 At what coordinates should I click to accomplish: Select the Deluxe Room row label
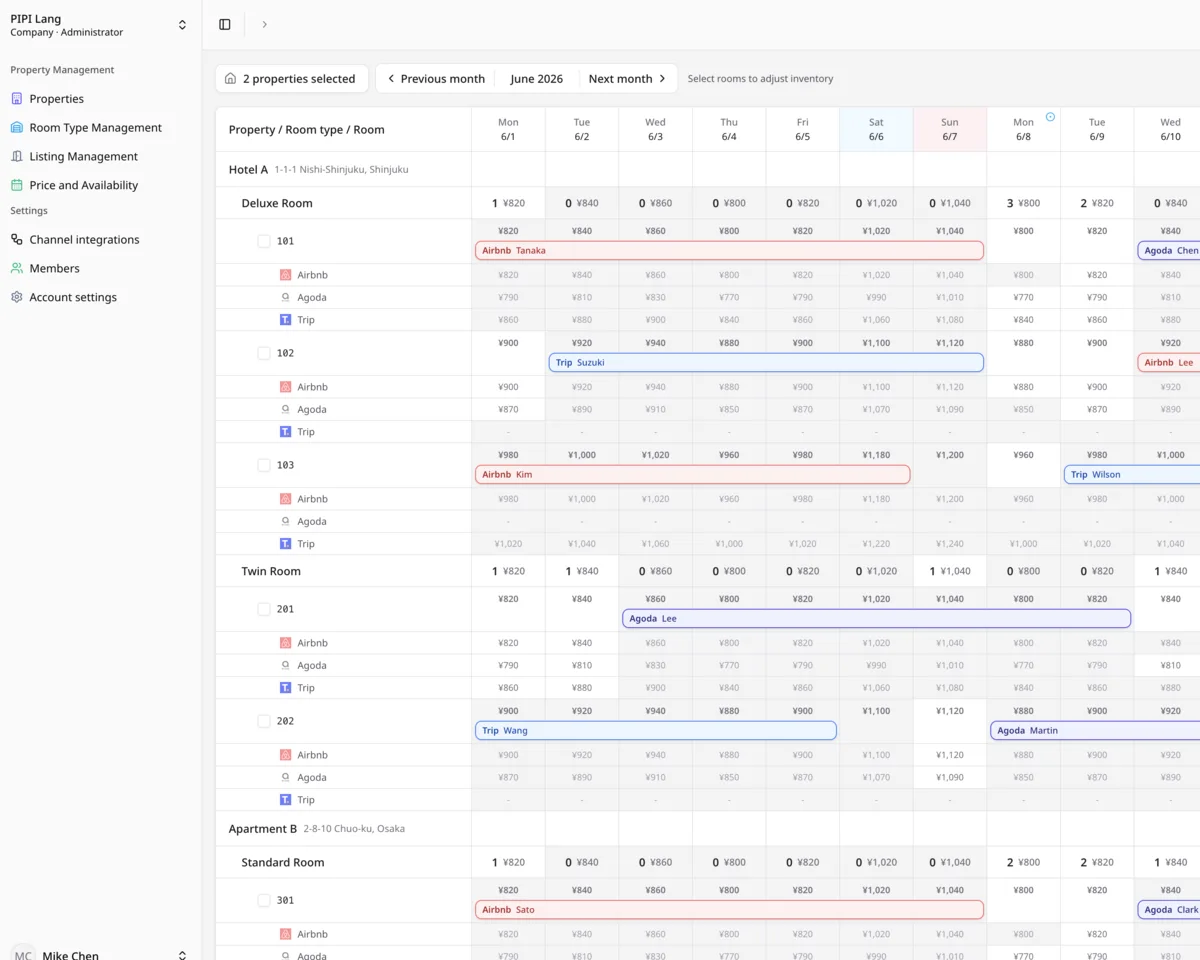pyautogui.click(x=277, y=203)
